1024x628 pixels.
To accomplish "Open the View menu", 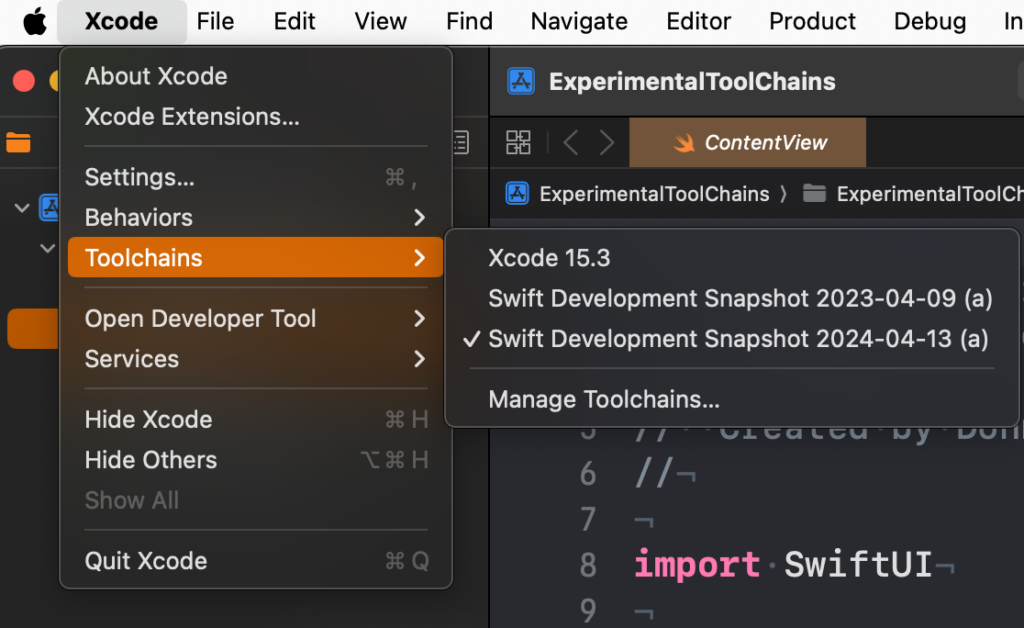I will pos(380,22).
